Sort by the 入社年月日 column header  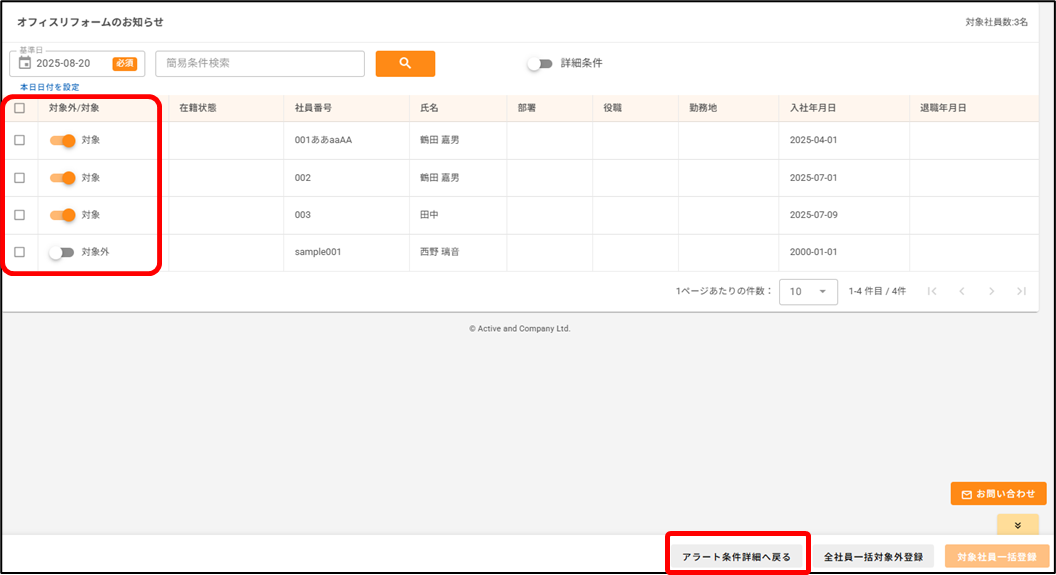812,108
